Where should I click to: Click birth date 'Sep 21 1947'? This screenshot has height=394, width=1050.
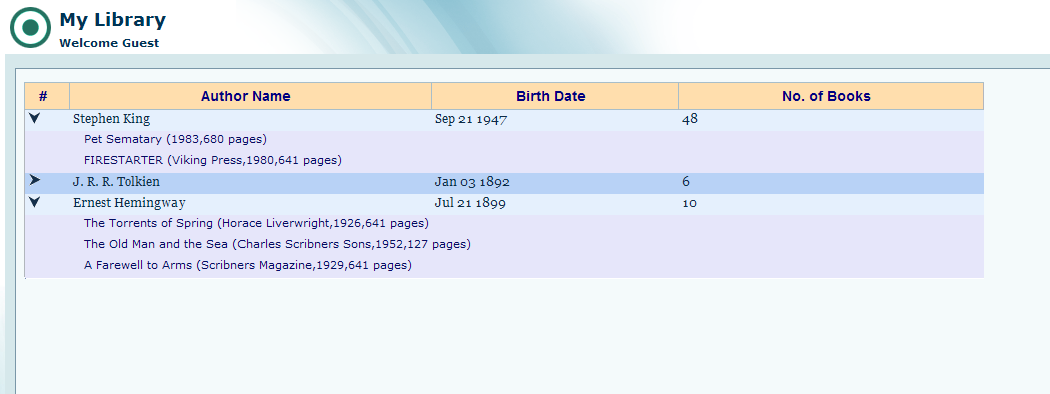(x=471, y=119)
